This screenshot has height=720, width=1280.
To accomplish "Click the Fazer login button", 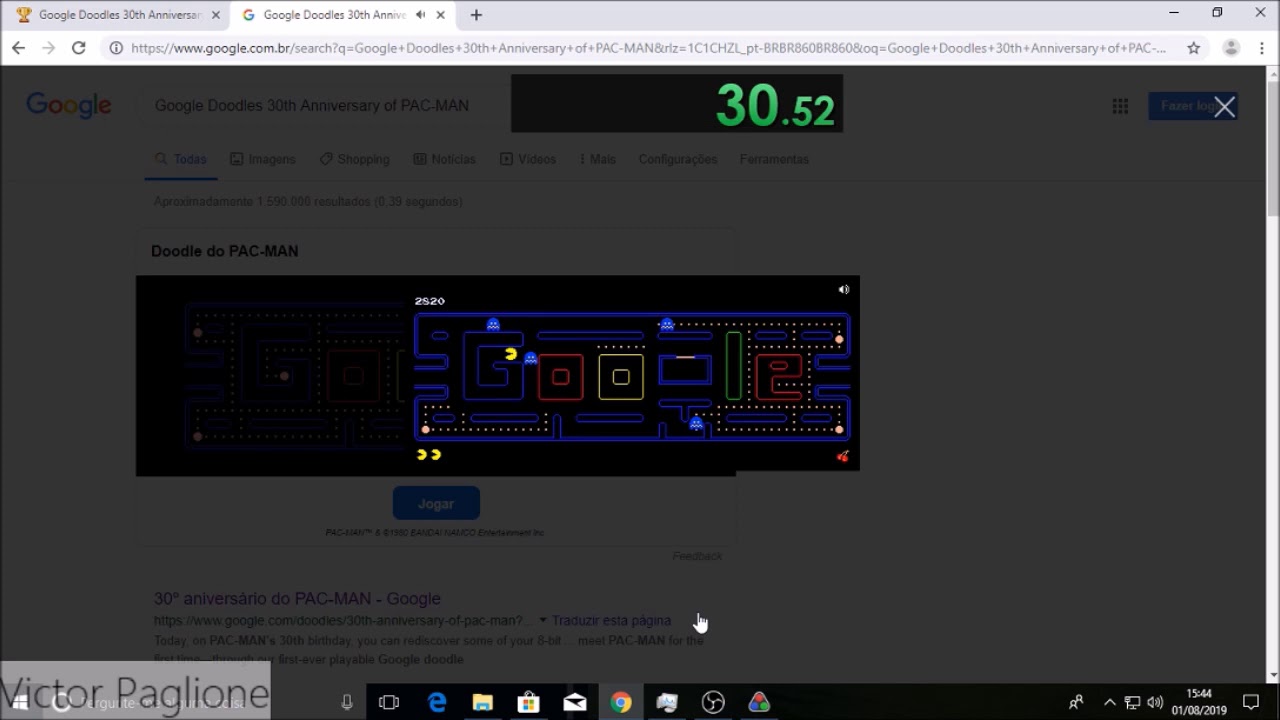I will pos(1190,106).
